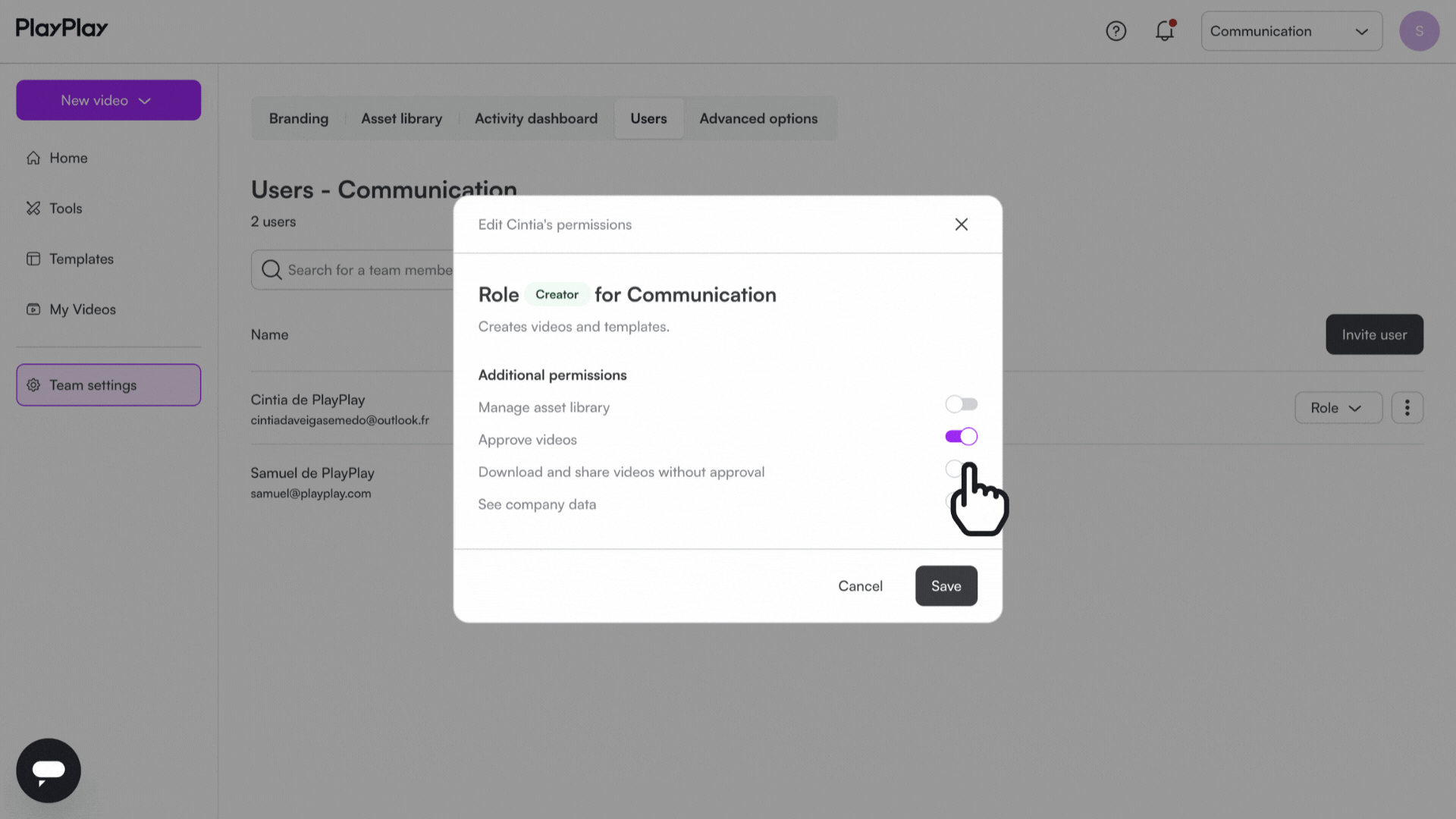Click the Templates sidebar icon

tap(33, 259)
